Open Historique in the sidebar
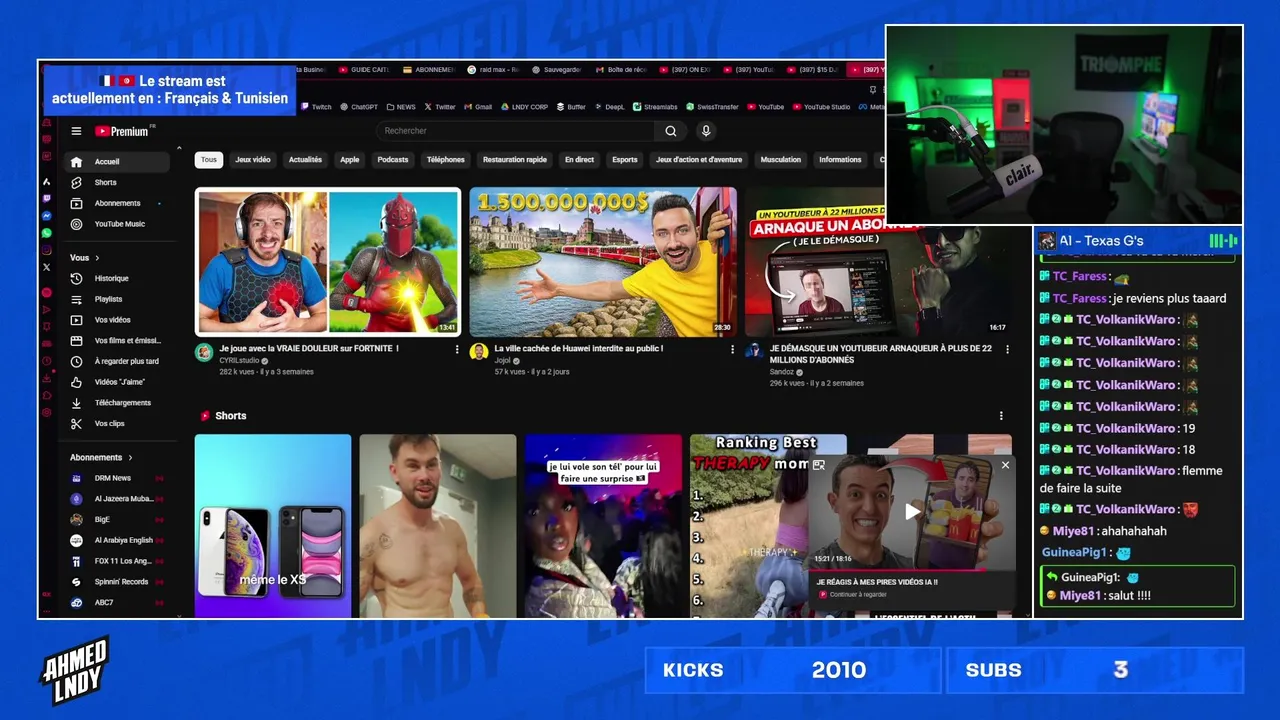This screenshot has height=720, width=1280. coord(117,278)
